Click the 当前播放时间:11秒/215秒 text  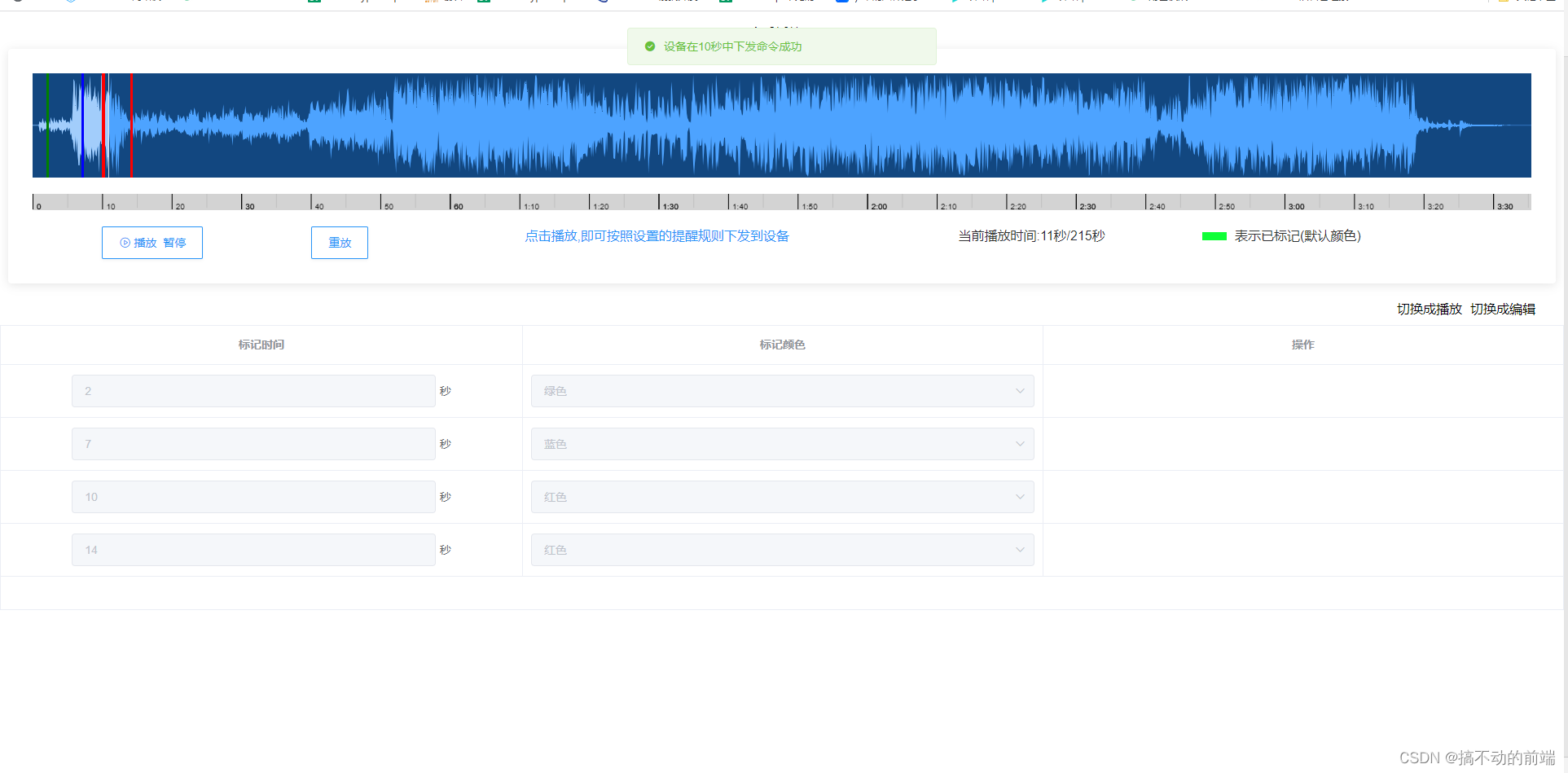[x=1031, y=236]
